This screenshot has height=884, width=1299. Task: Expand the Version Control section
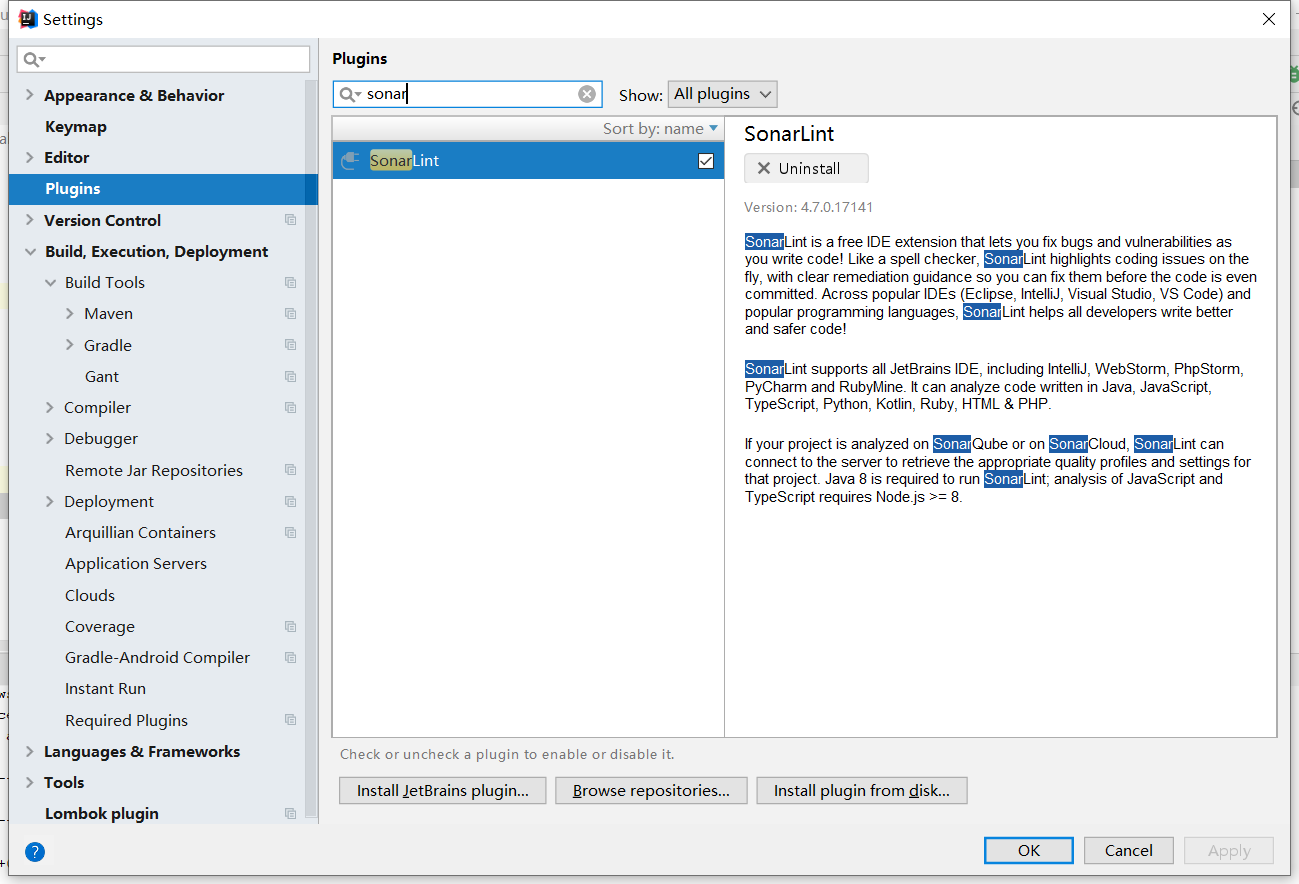pos(30,220)
